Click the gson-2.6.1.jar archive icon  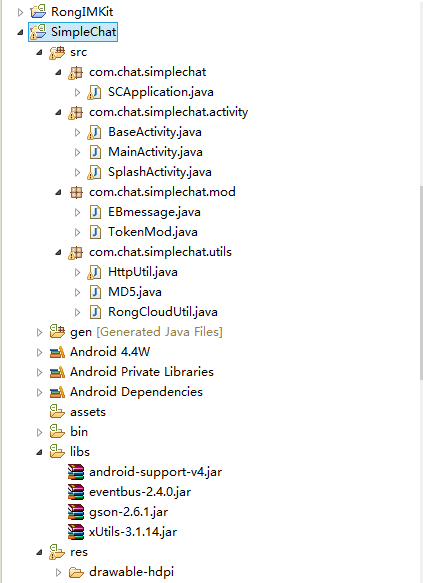(x=76, y=512)
